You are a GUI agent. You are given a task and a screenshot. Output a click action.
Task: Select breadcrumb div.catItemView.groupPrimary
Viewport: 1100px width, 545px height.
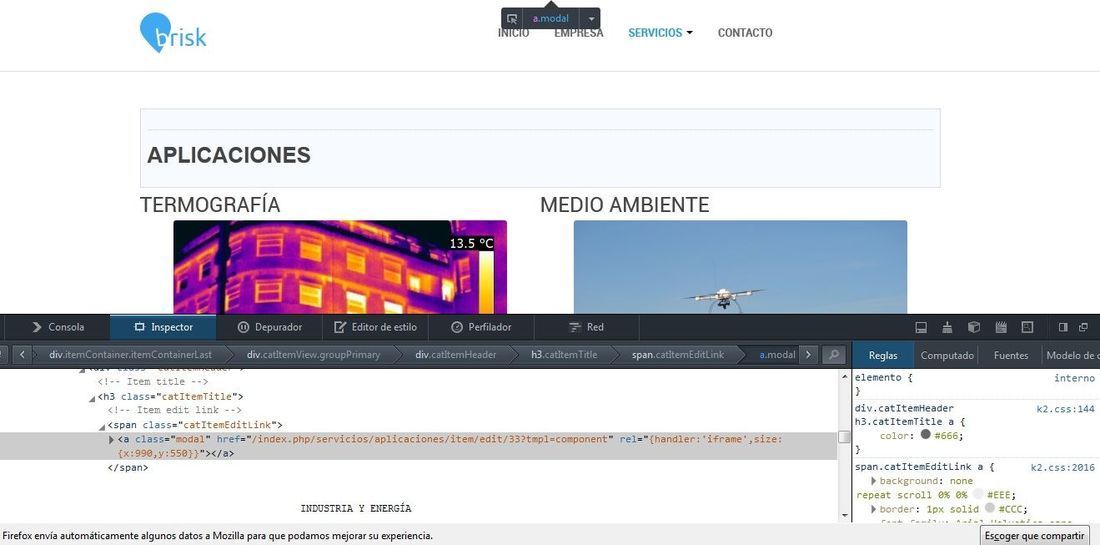click(313, 355)
